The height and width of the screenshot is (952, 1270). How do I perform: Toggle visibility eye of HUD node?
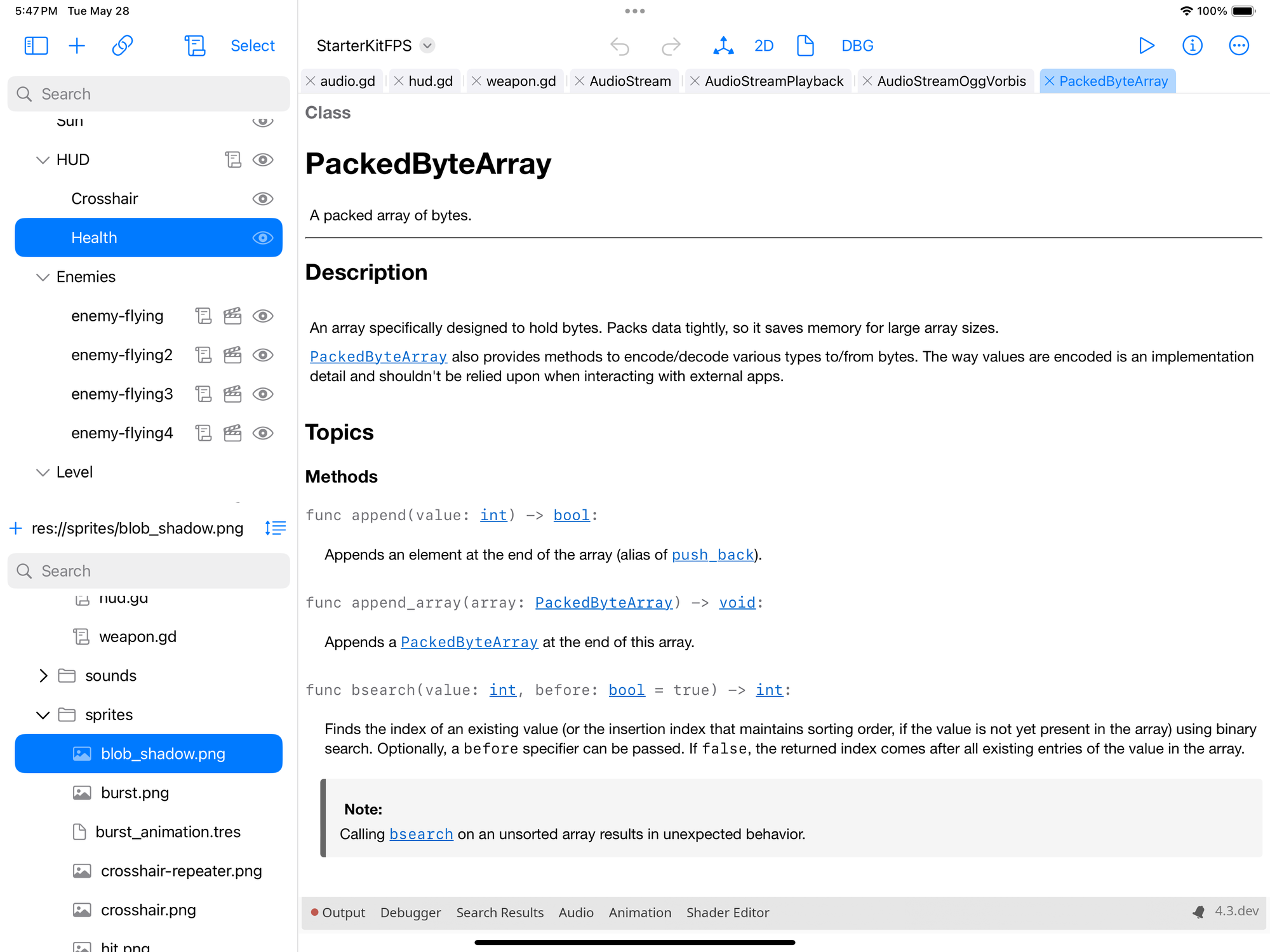coord(263,159)
